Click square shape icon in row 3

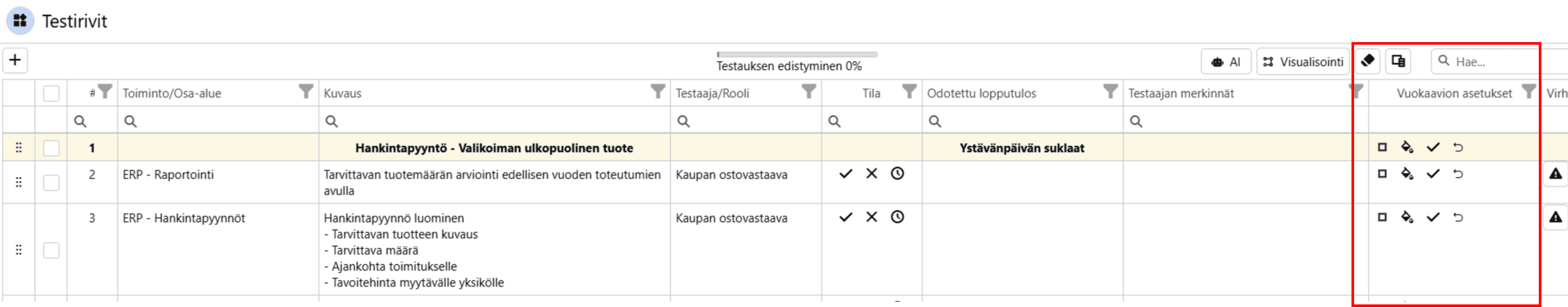(x=1382, y=218)
